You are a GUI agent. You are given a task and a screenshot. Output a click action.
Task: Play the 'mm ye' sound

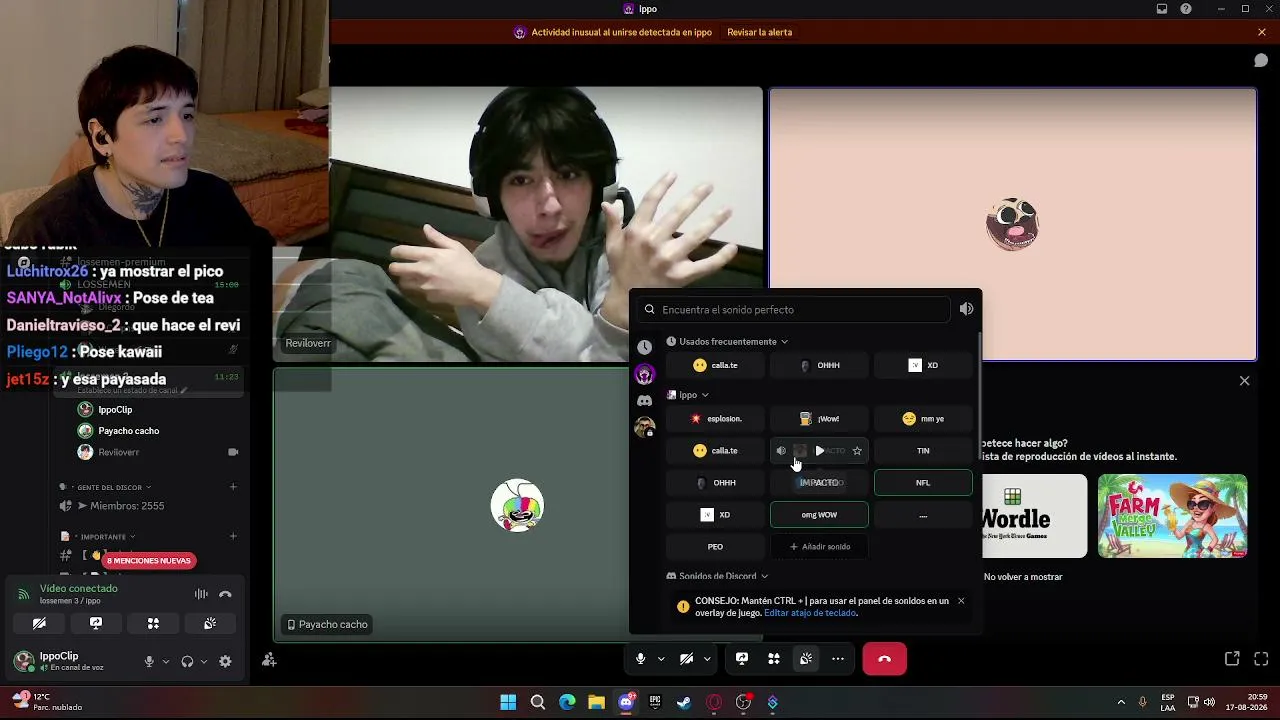[923, 419]
